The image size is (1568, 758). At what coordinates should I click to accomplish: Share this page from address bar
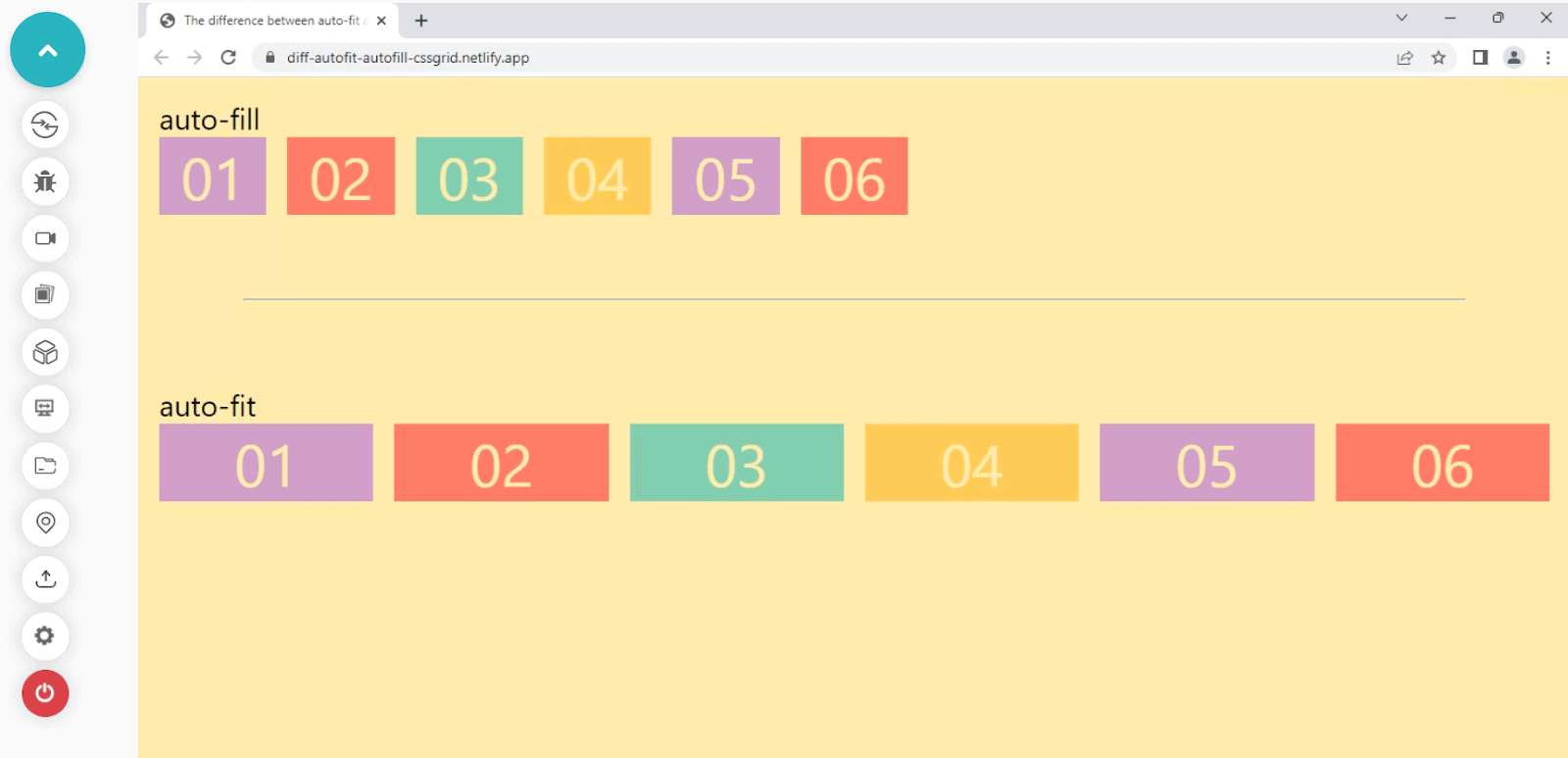click(1404, 58)
